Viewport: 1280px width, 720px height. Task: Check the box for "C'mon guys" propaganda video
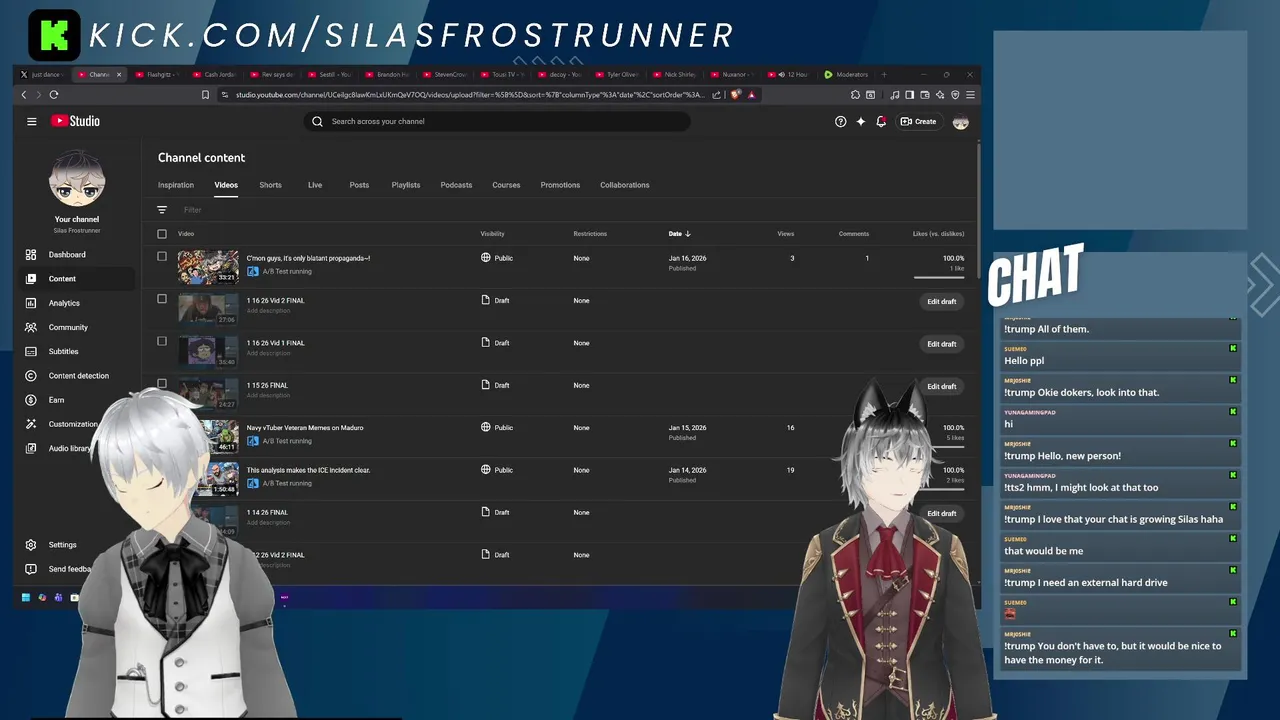(162, 256)
